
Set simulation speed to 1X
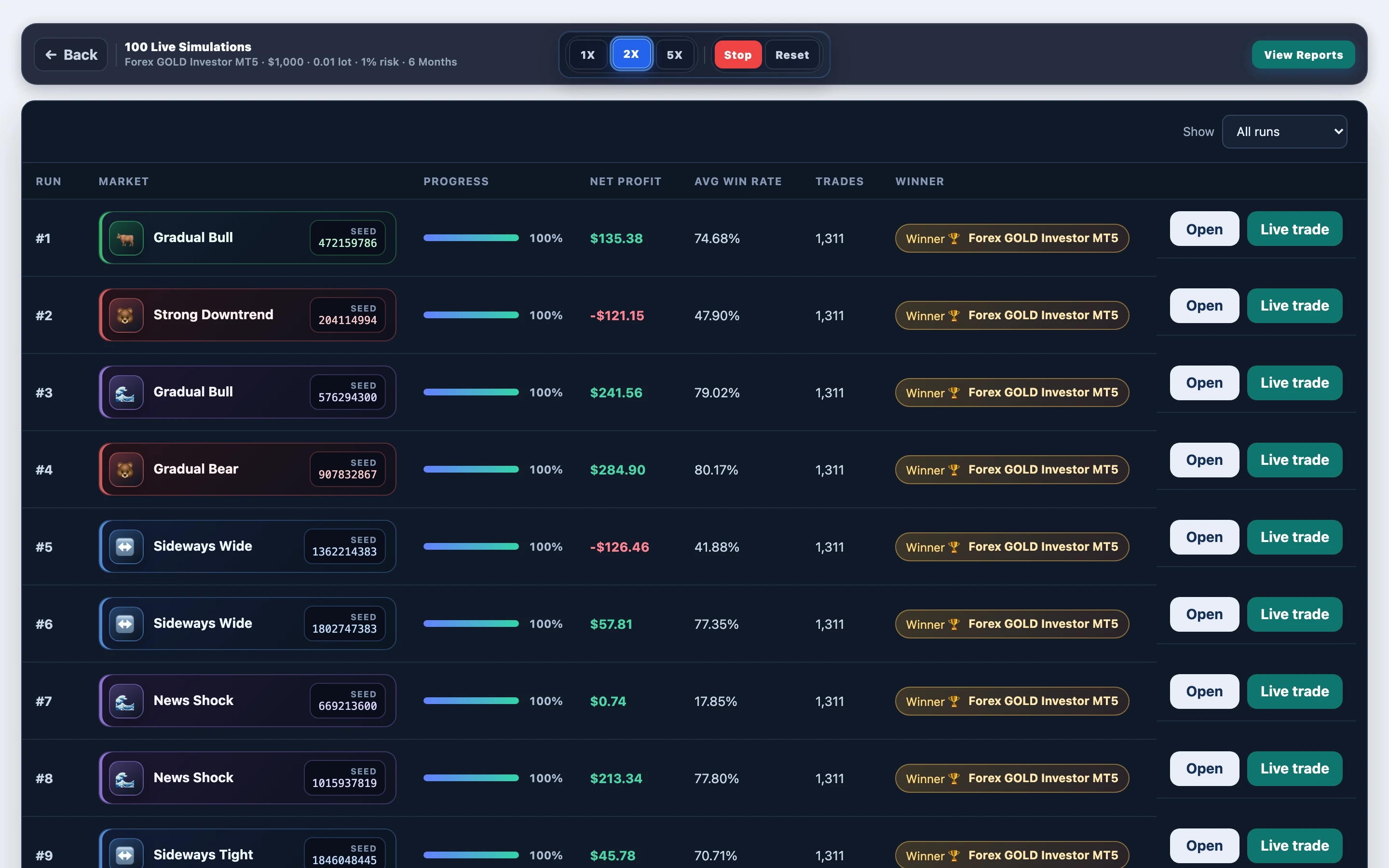pos(588,54)
